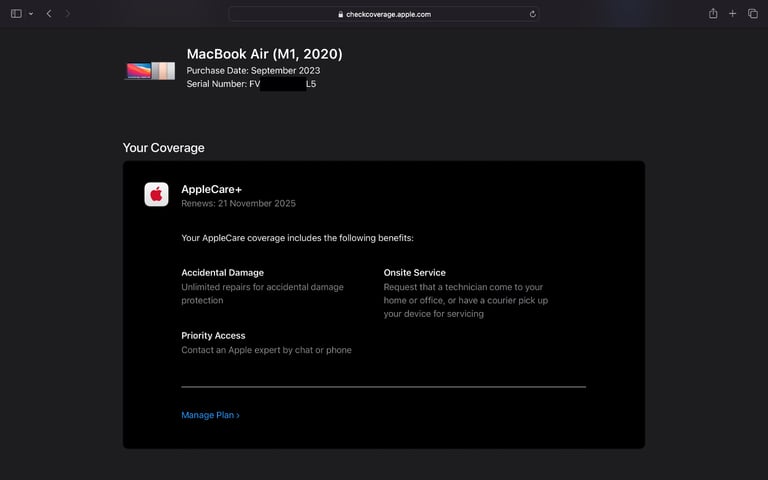Click the AppleCare+ red apple icon

(x=156, y=194)
